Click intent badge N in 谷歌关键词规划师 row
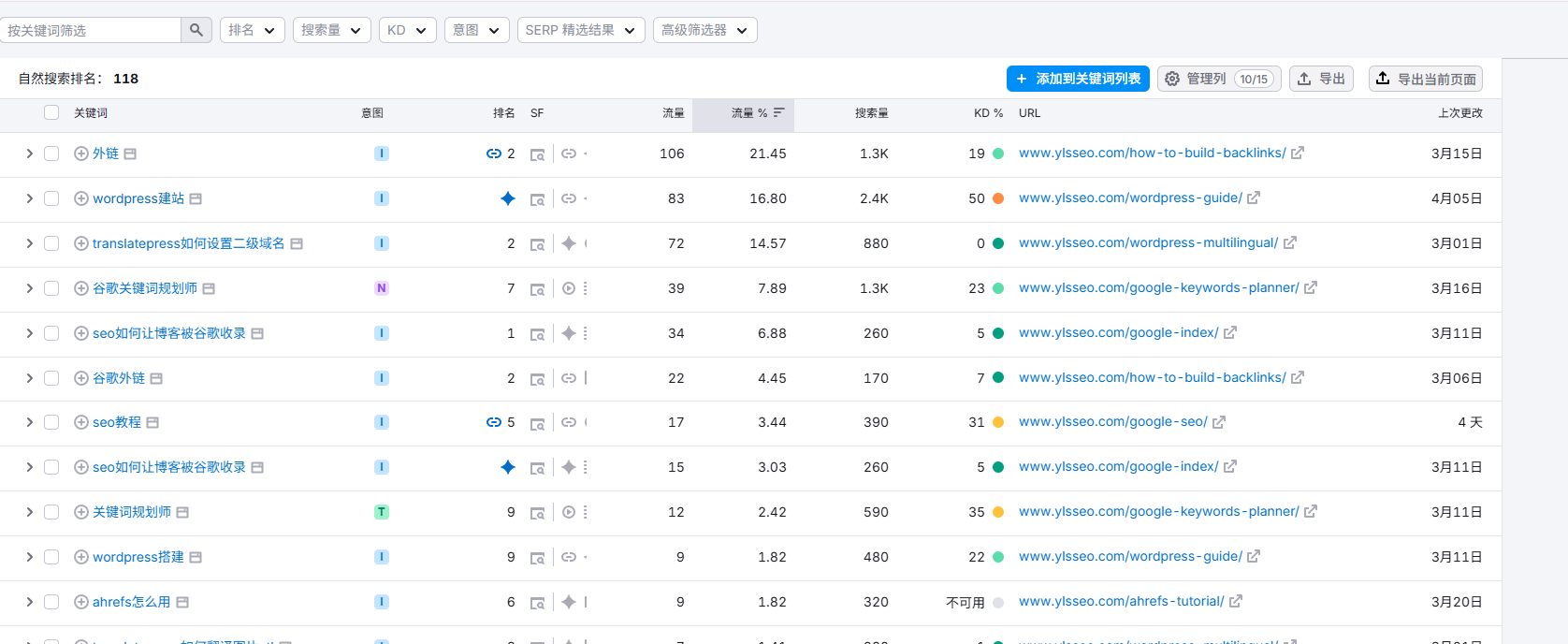Screen dimensions: 1568x644 click(382, 288)
